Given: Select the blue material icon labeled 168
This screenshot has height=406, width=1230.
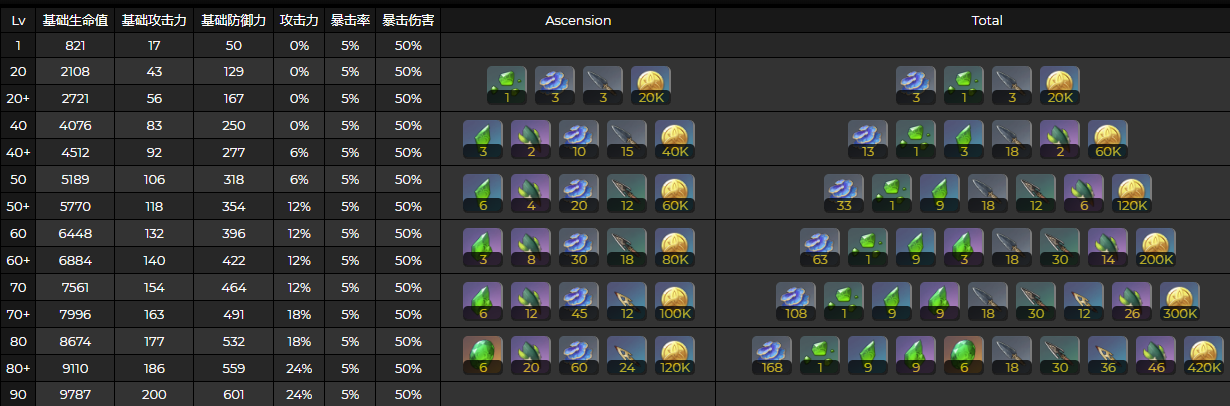Looking at the screenshot, I should (x=772, y=355).
